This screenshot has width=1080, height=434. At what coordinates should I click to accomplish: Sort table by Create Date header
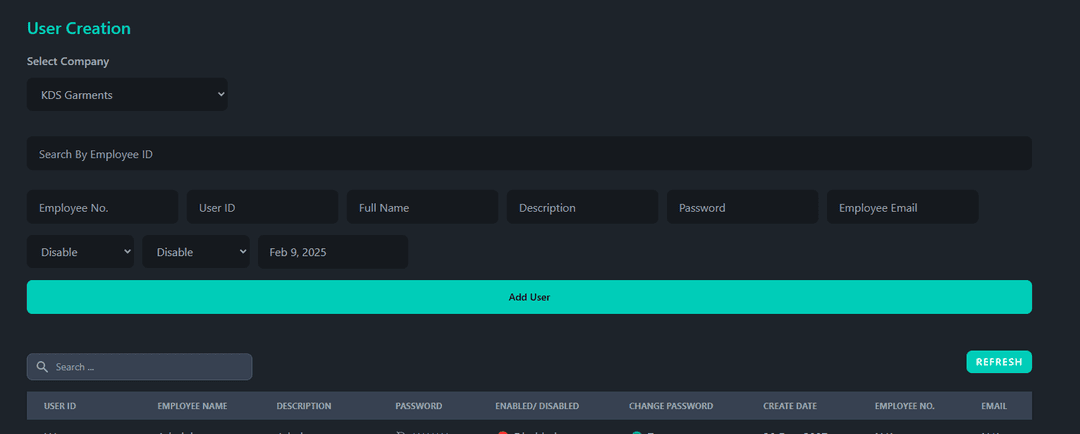coord(790,406)
